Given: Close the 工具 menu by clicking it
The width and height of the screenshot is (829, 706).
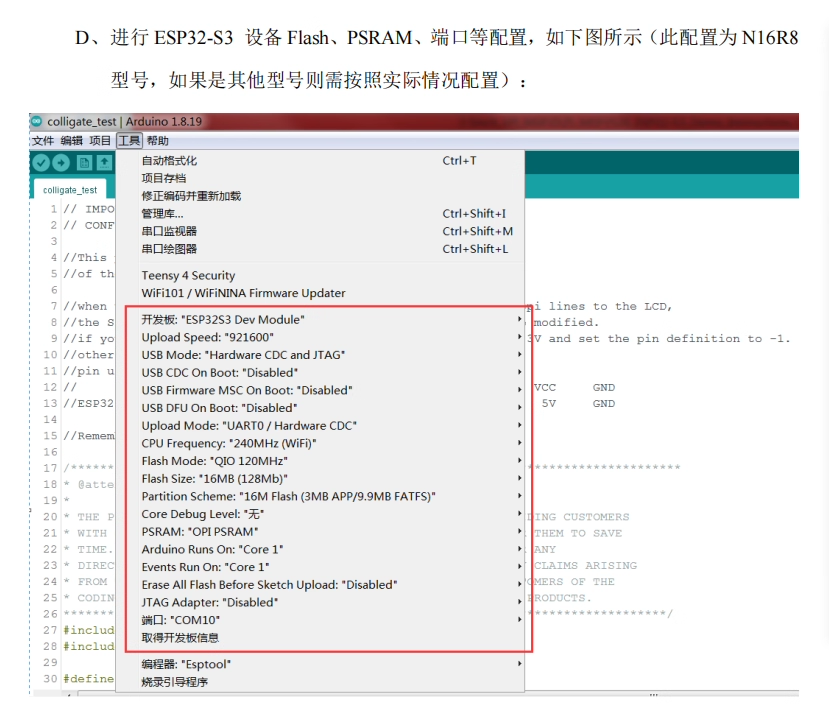Looking at the screenshot, I should point(129,141).
